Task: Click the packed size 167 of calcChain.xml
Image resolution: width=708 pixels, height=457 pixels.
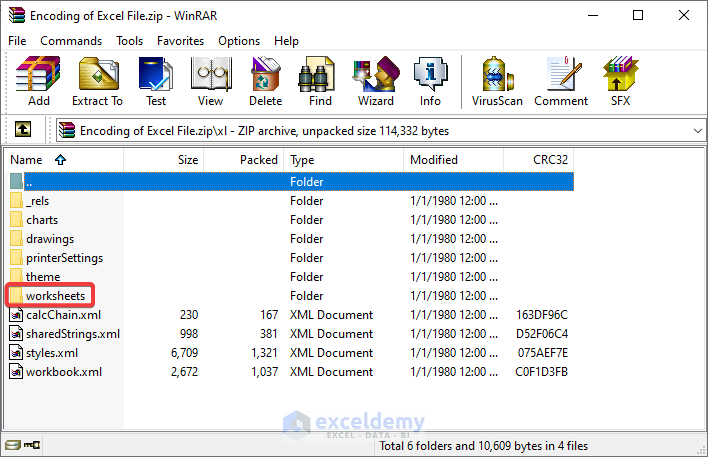Action: 269,314
